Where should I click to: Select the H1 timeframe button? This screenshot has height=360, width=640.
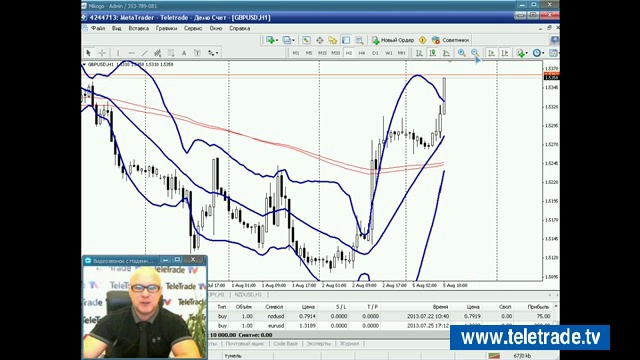pyautogui.click(x=349, y=53)
